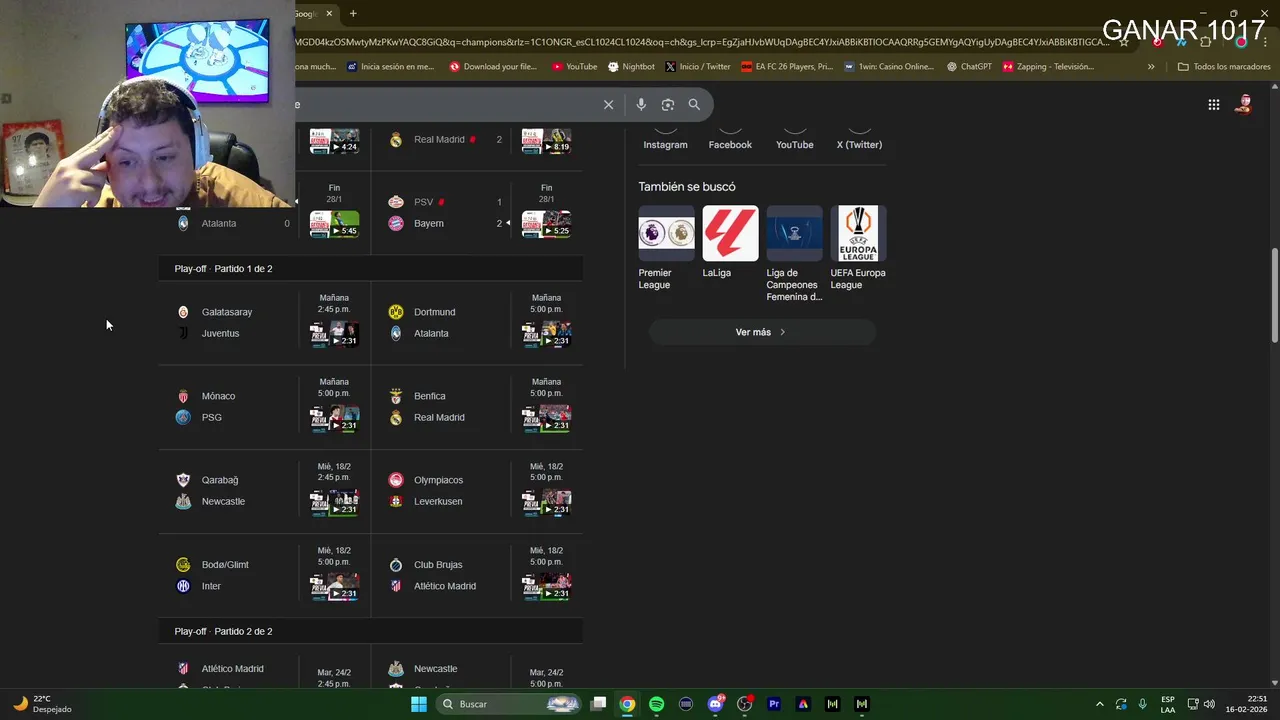Select the Premier League related search card
Screen dimensions: 1280x720
pyautogui.click(x=666, y=248)
